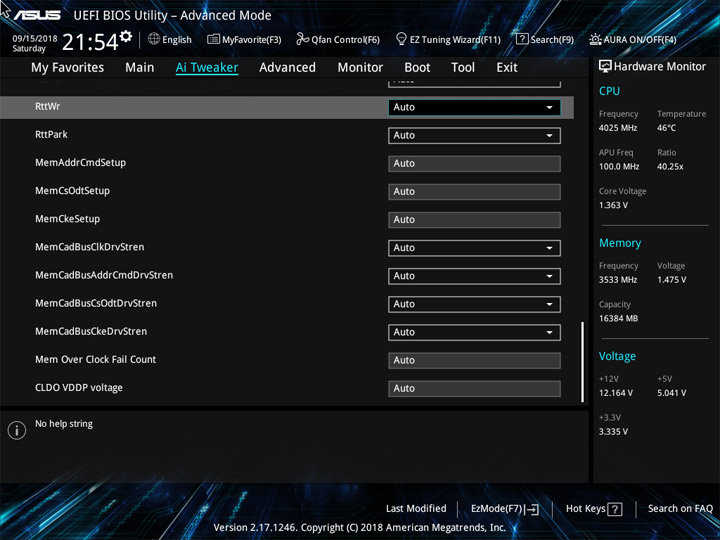Click the 09/15/2018 date
The image size is (720, 540).
pos(35,39)
